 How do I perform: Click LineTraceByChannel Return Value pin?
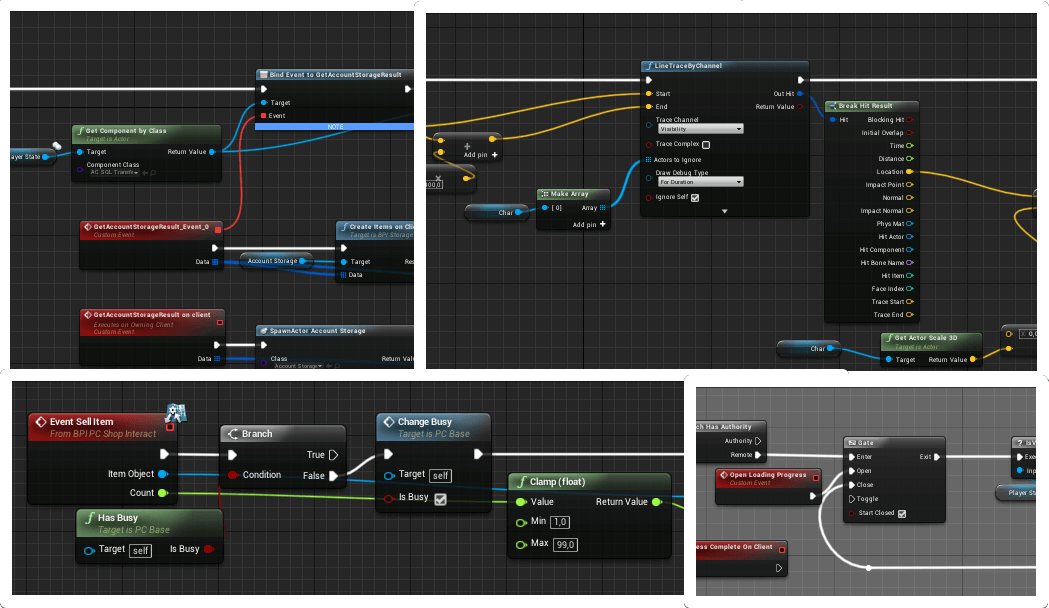point(800,106)
